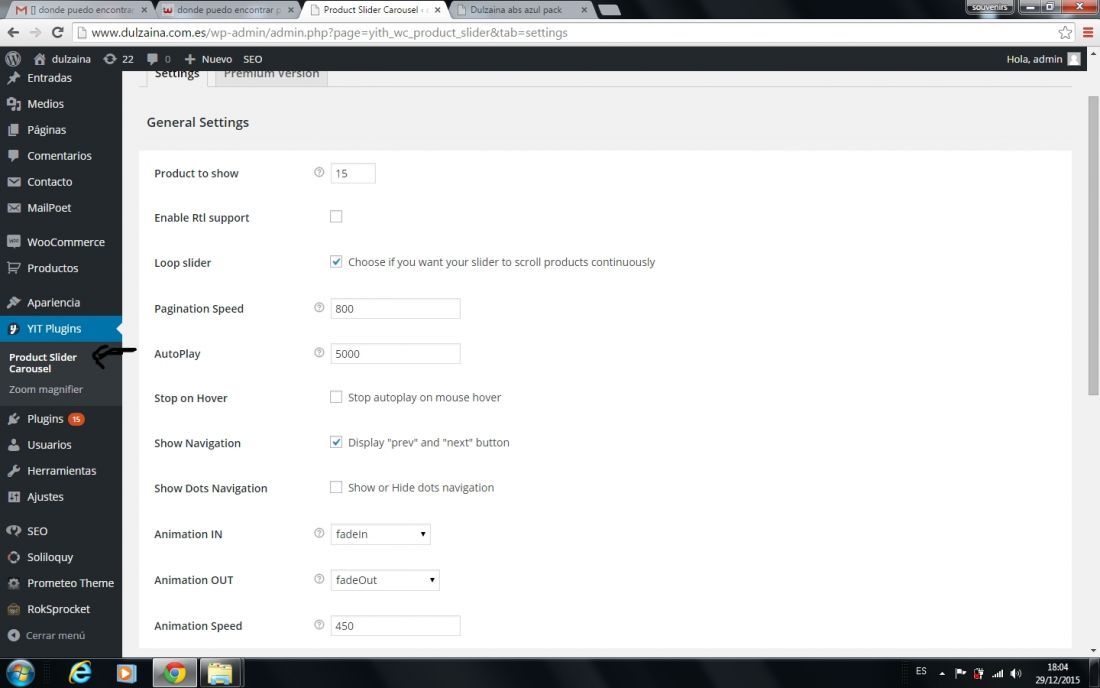Uncheck the Loop slider checkbox
This screenshot has width=1100, height=688.
click(336, 262)
